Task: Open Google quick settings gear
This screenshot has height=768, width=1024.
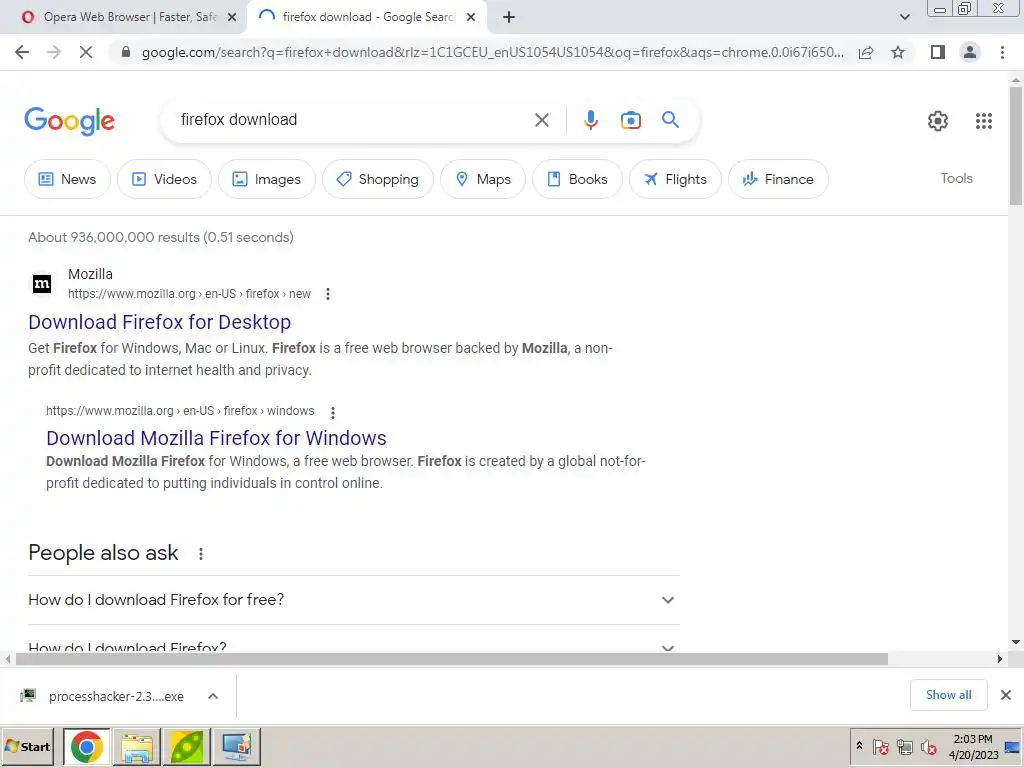Action: tap(938, 121)
